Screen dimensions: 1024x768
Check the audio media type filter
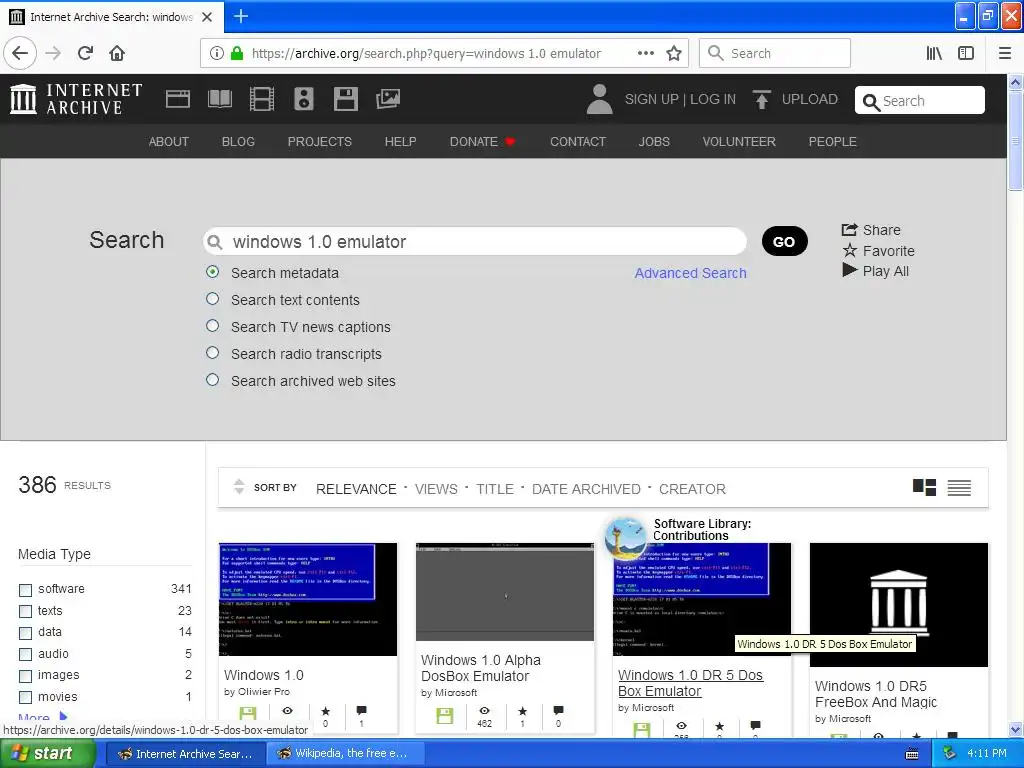25,654
